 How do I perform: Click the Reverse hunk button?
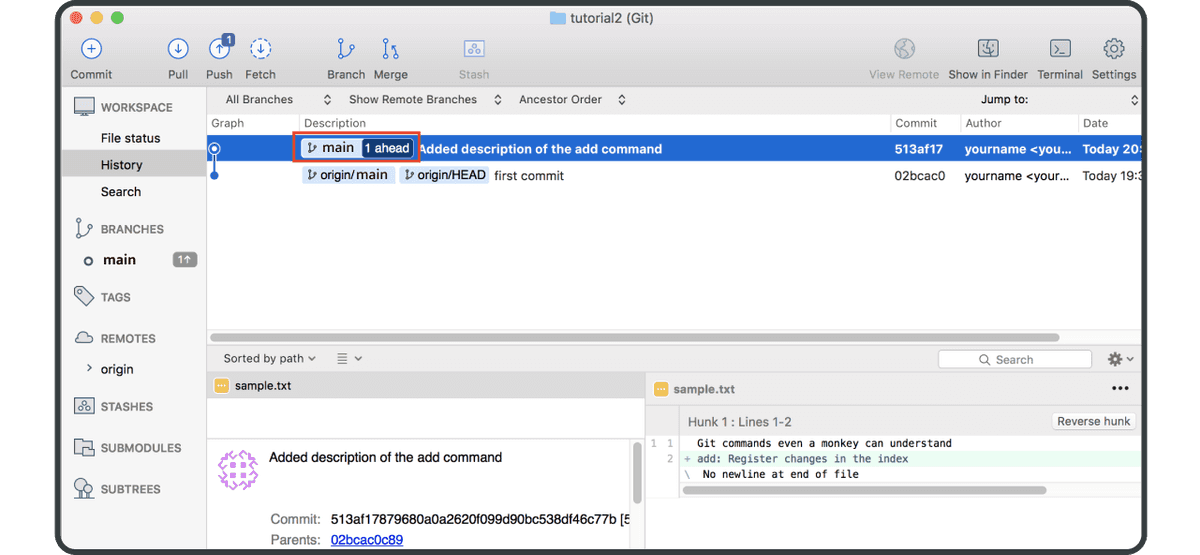point(1093,421)
